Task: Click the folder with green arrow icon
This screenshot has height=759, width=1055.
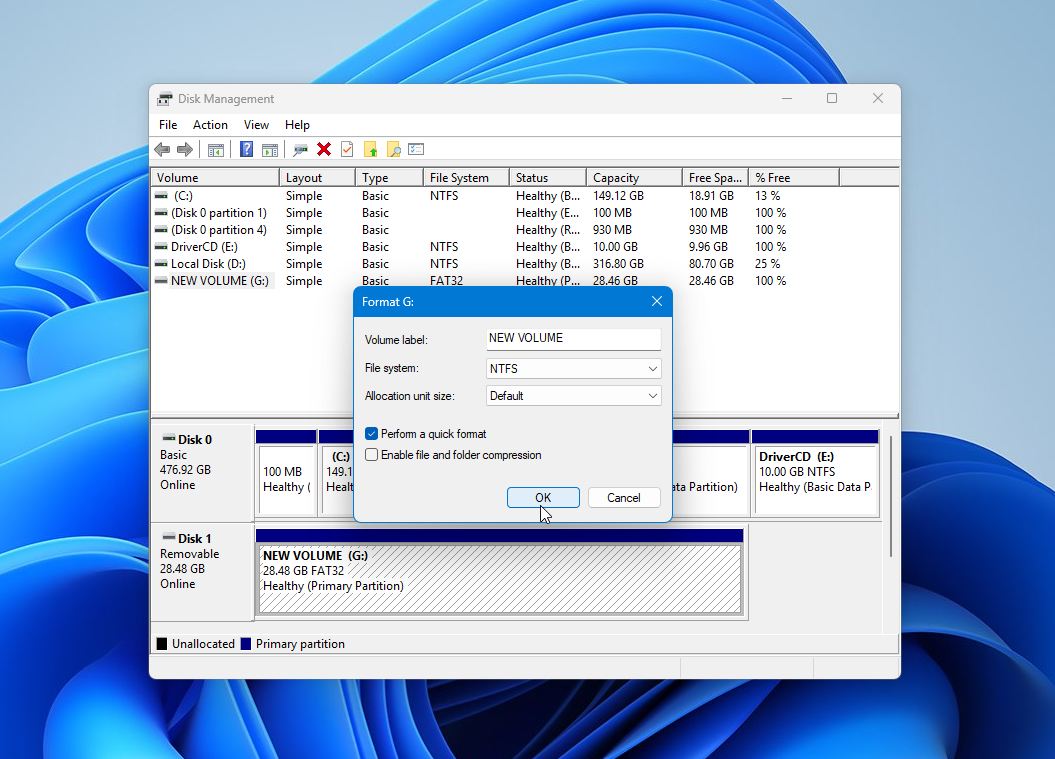Action: (371, 149)
